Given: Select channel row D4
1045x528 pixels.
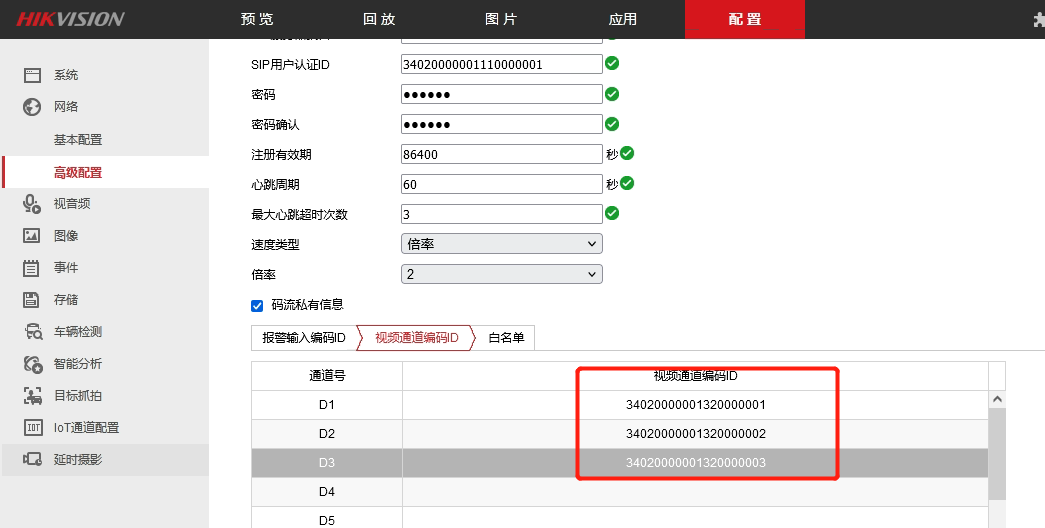Looking at the screenshot, I should pos(620,492).
